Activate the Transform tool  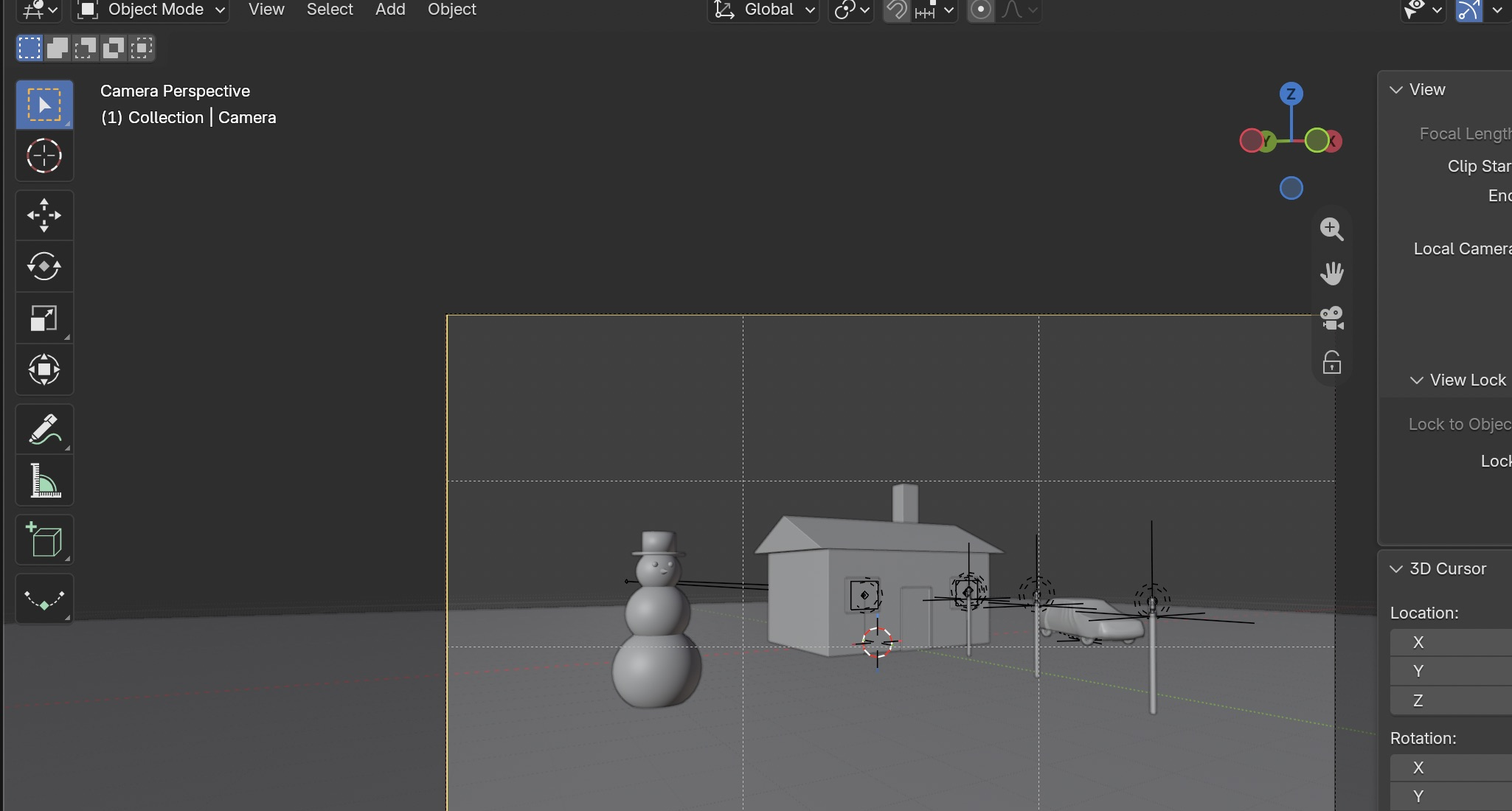(x=44, y=369)
